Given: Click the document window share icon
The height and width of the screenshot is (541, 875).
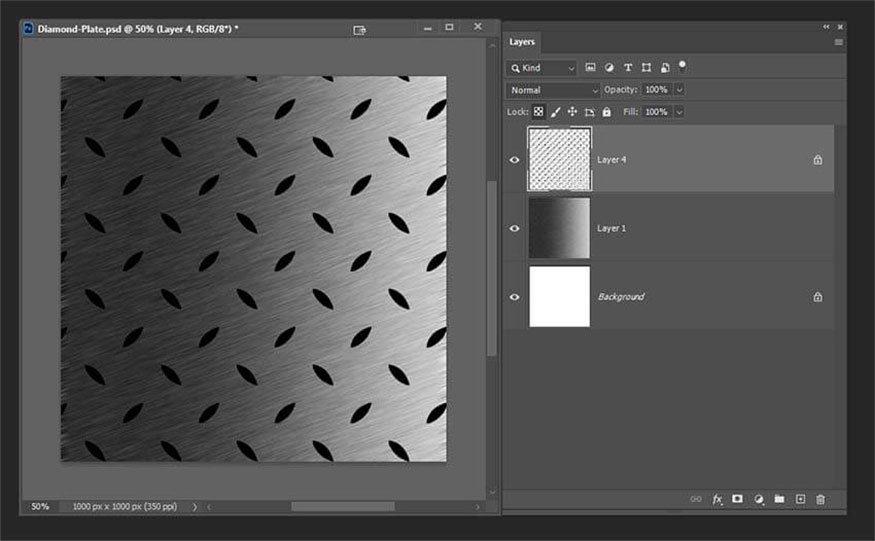Looking at the screenshot, I should [x=359, y=30].
